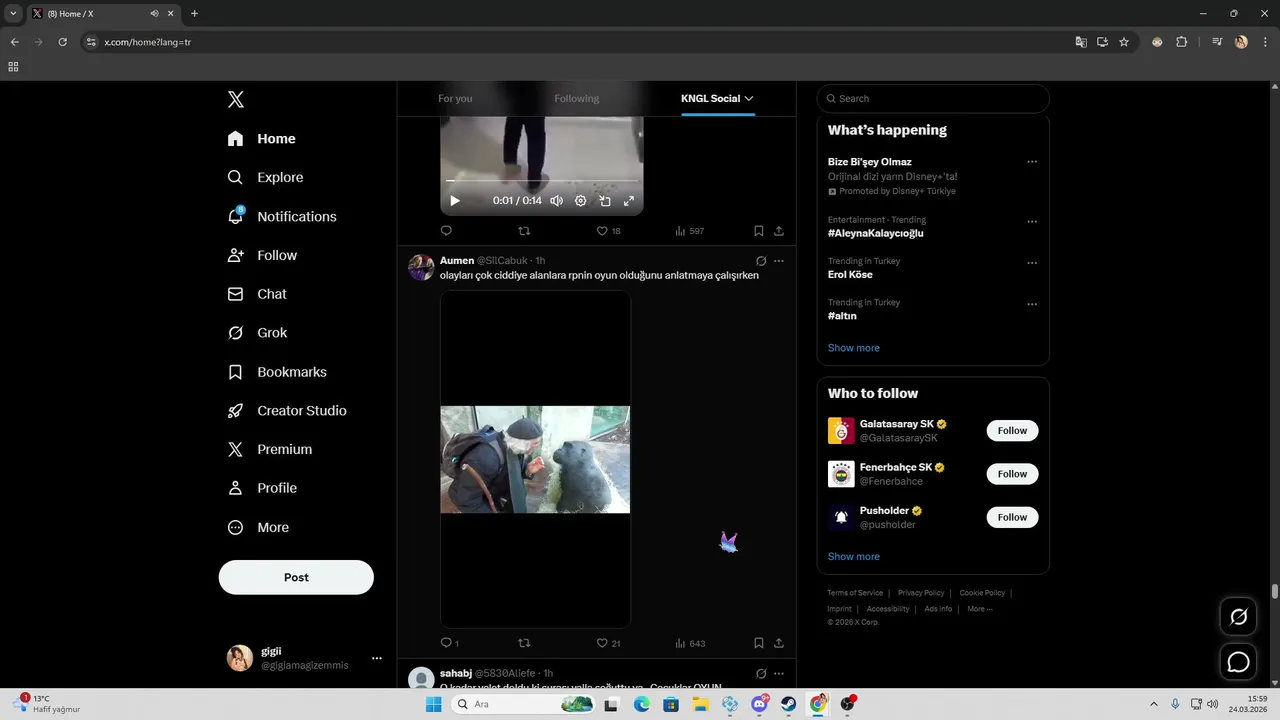Open the gorilla image in Aumen's post

(535, 459)
